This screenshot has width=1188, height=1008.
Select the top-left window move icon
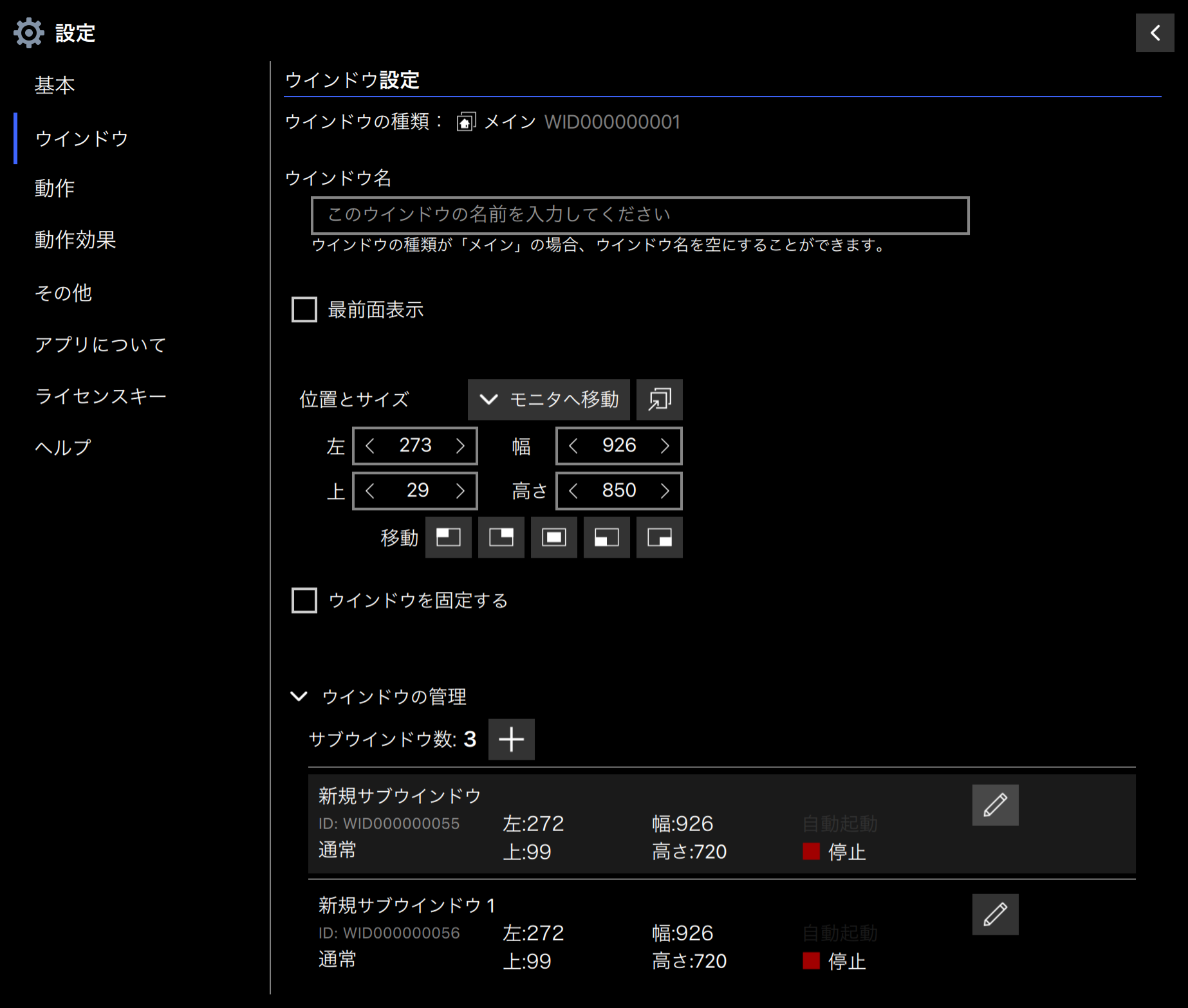click(x=448, y=537)
